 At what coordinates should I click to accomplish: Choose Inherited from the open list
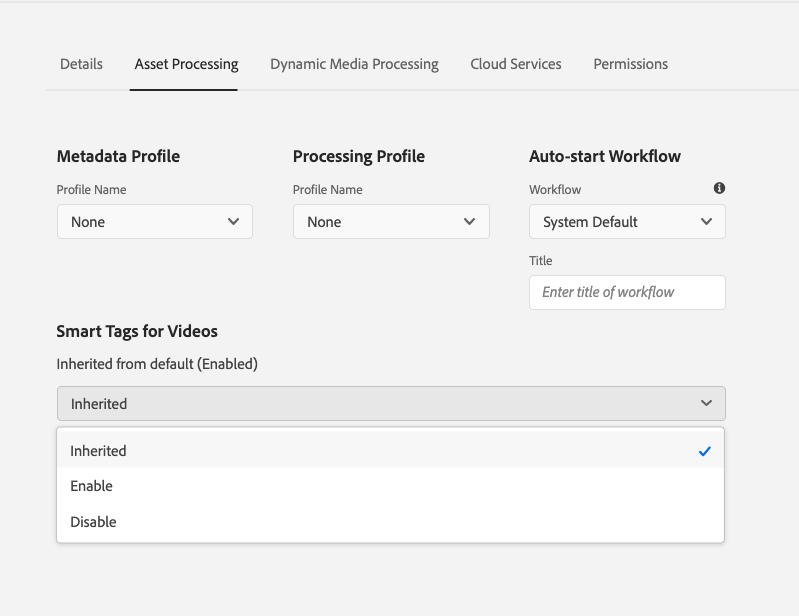click(99, 451)
